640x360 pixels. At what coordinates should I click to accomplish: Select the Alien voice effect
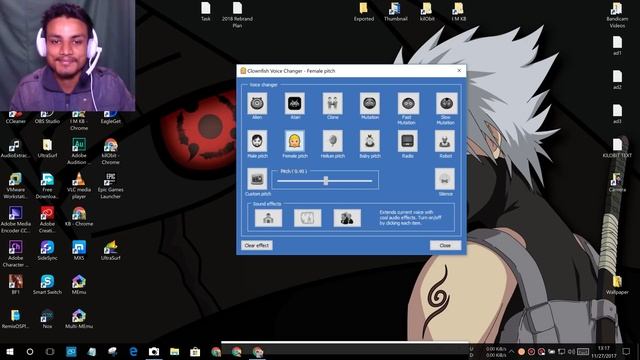(257, 103)
